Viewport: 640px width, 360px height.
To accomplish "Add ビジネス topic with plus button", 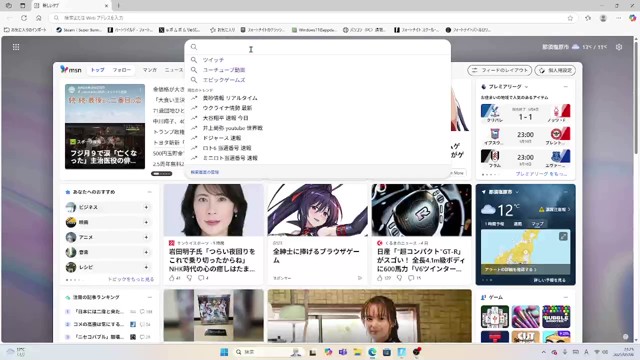I will point(146,207).
